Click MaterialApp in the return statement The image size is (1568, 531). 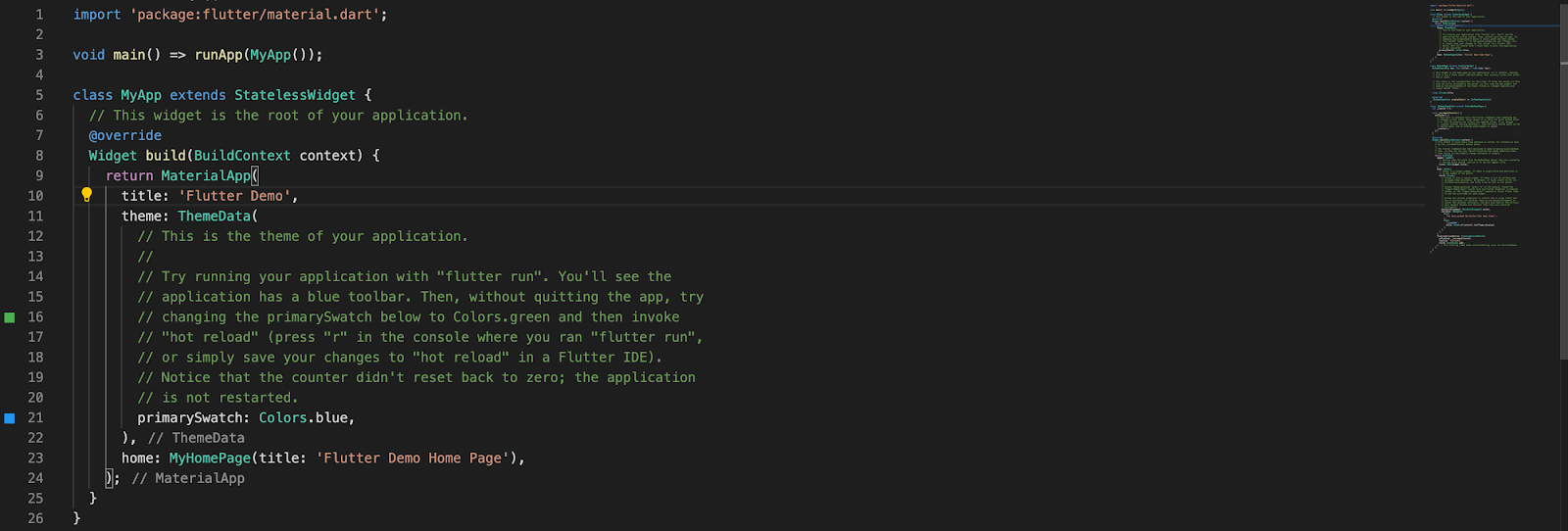[206, 175]
